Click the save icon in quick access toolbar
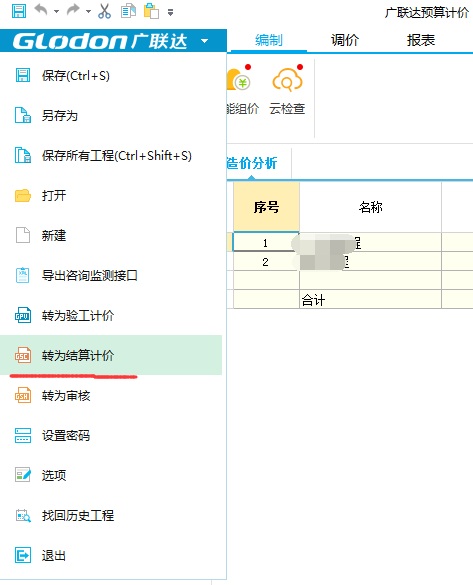Viewport: 473px width, 585px height. [19, 11]
